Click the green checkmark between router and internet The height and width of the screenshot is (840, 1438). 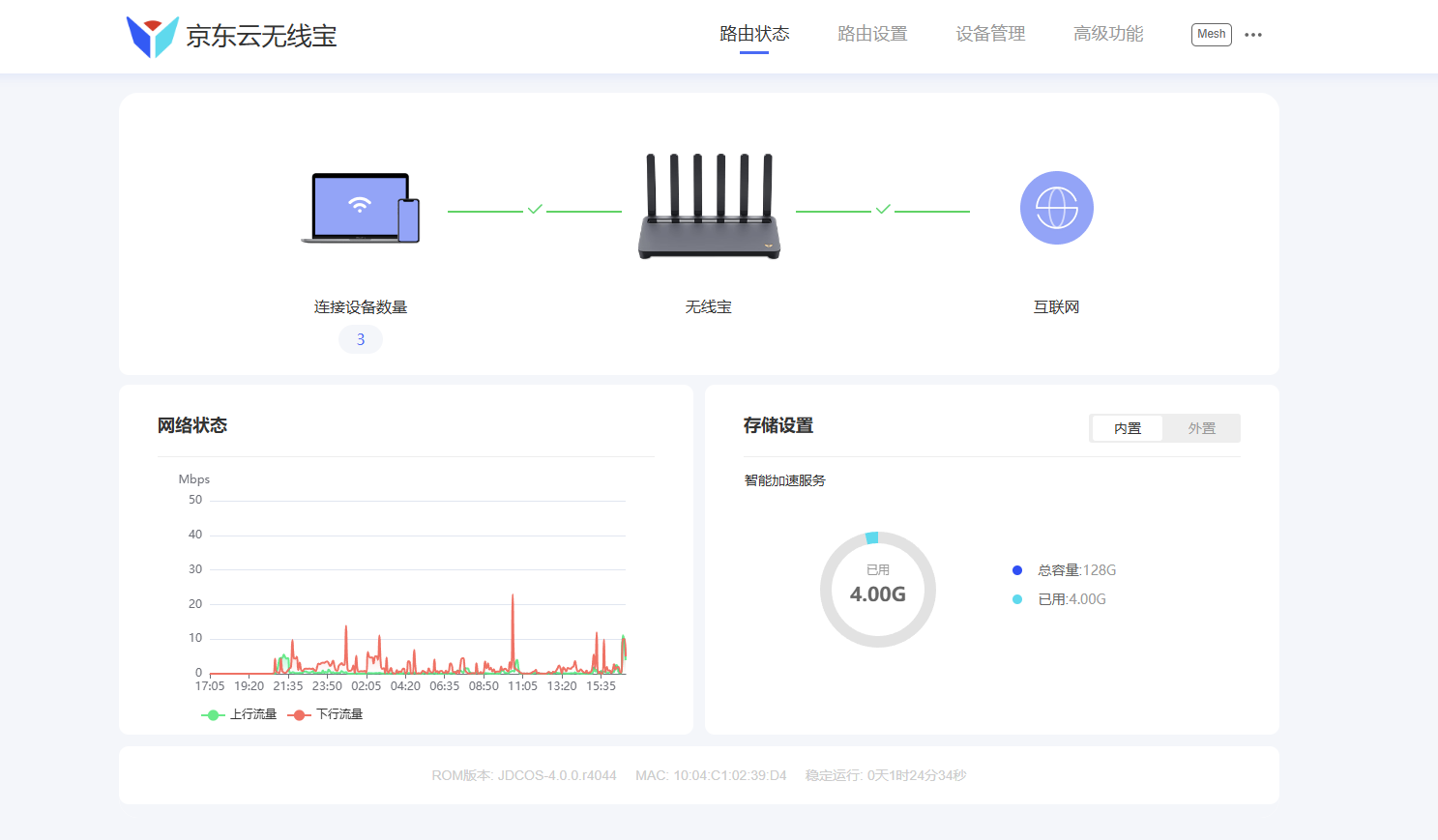point(883,208)
